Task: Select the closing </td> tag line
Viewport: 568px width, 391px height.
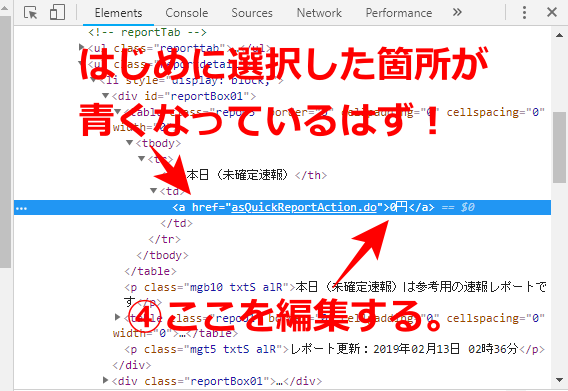Action: point(176,223)
